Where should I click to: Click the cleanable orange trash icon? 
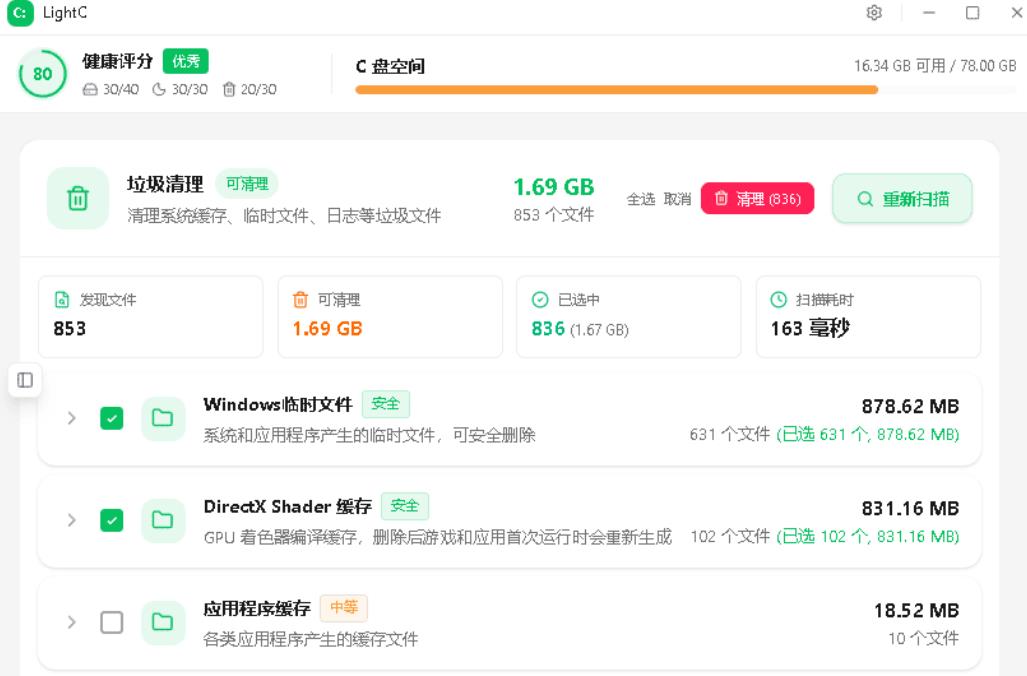pyautogui.click(x=300, y=299)
